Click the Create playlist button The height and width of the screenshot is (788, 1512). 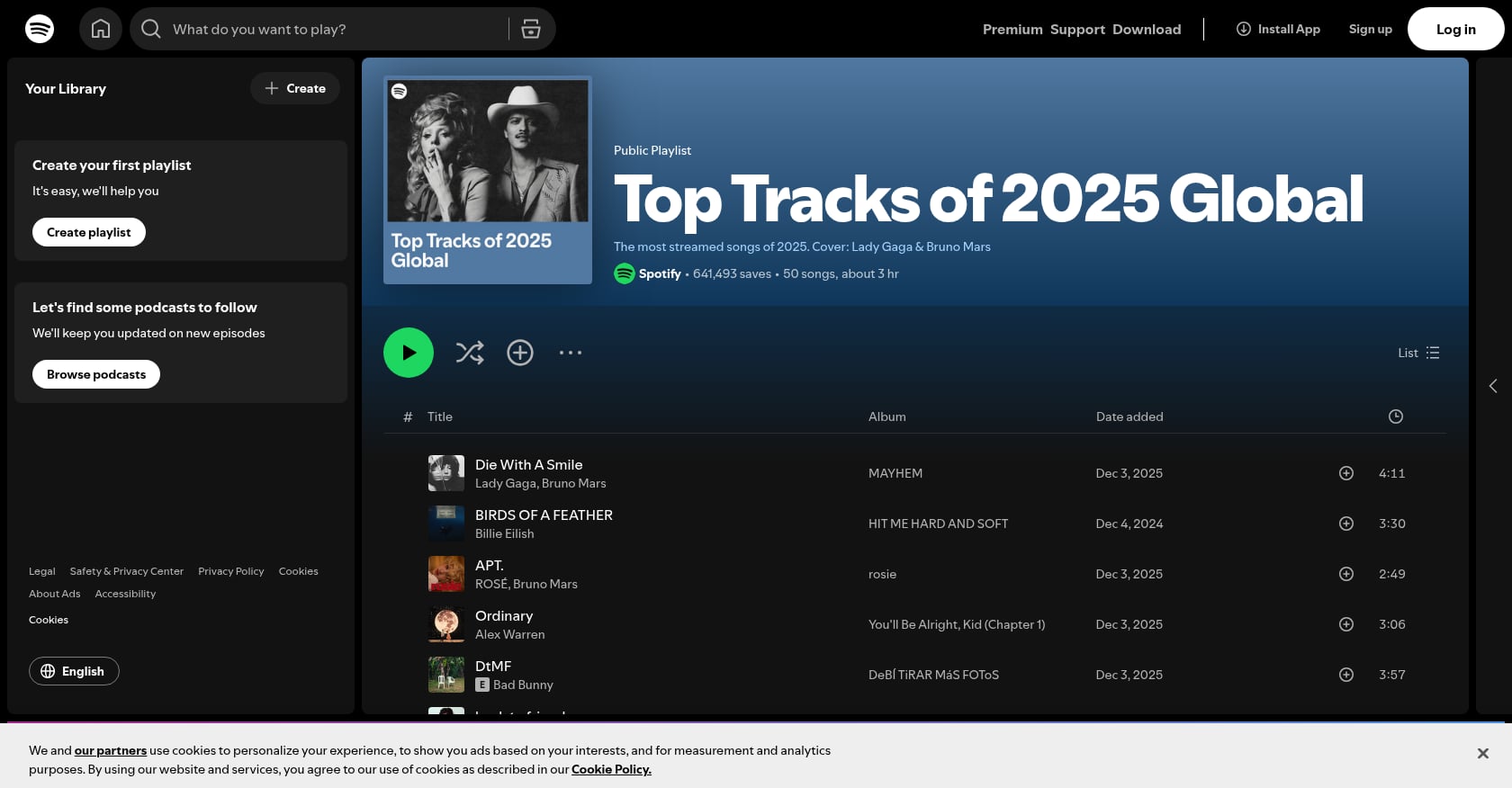coord(89,232)
